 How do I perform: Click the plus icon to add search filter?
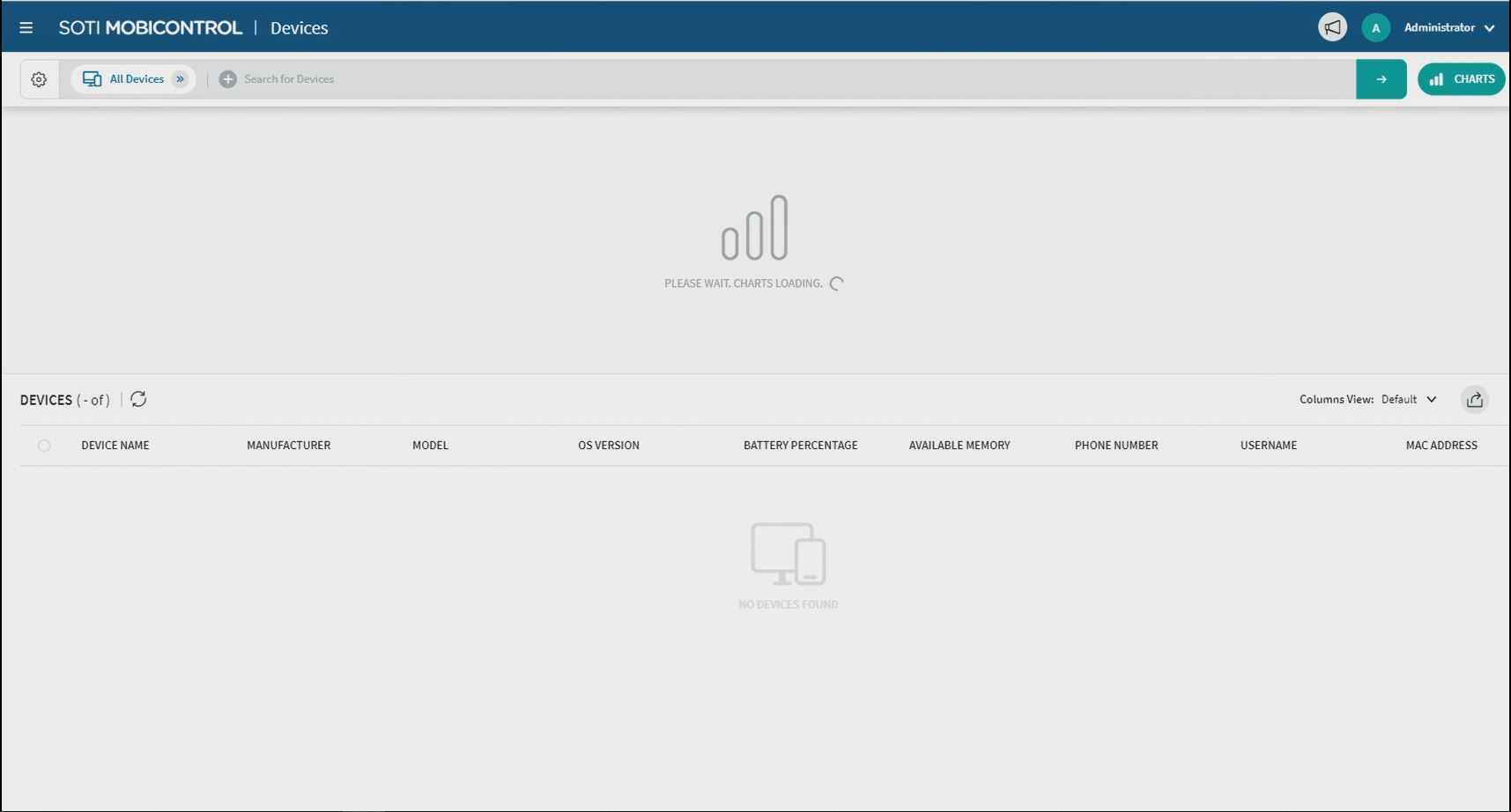(x=228, y=79)
